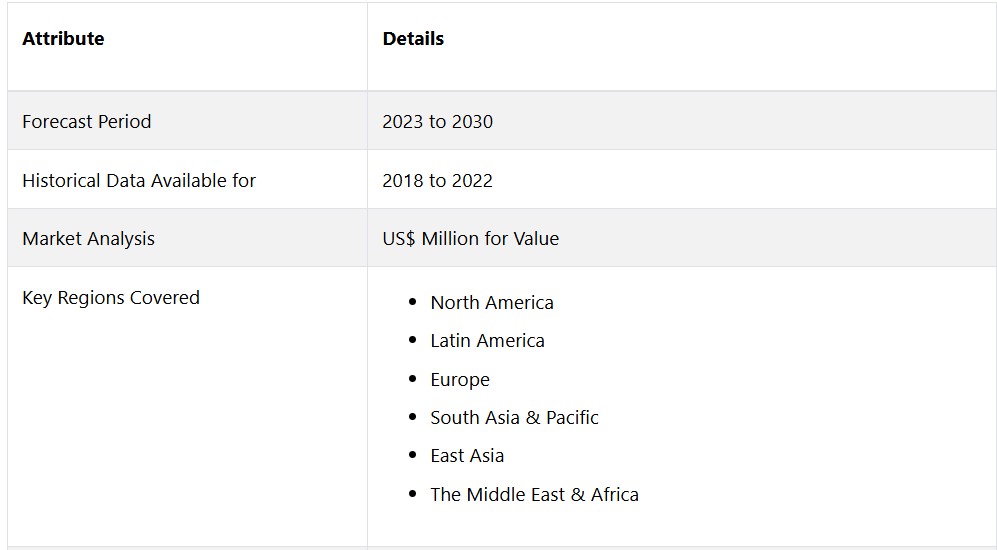The height and width of the screenshot is (550, 997).
Task: Select the Key Regions Covered label
Action: pos(111,298)
